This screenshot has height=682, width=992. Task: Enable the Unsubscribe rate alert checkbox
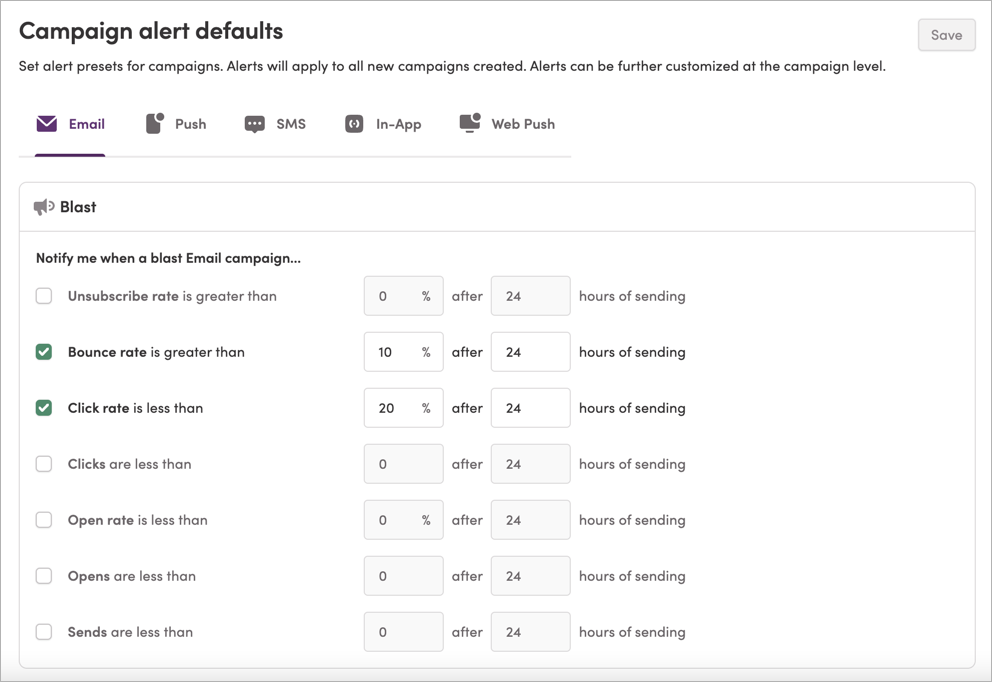(x=44, y=296)
